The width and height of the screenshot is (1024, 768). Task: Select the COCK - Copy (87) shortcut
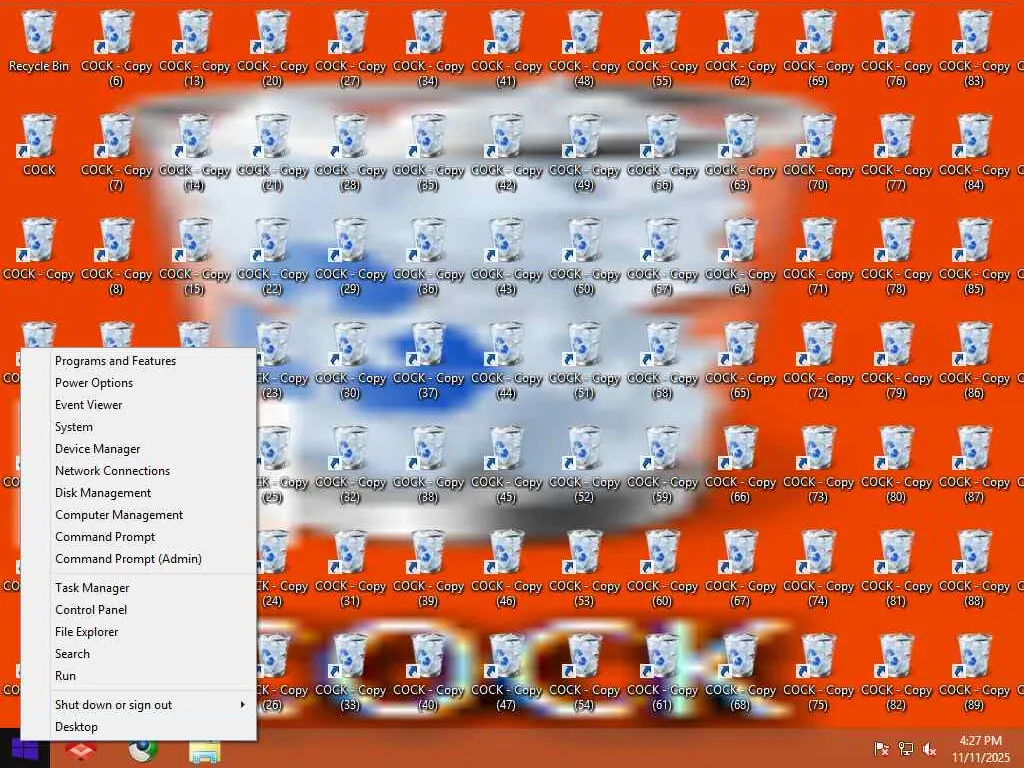974,464
